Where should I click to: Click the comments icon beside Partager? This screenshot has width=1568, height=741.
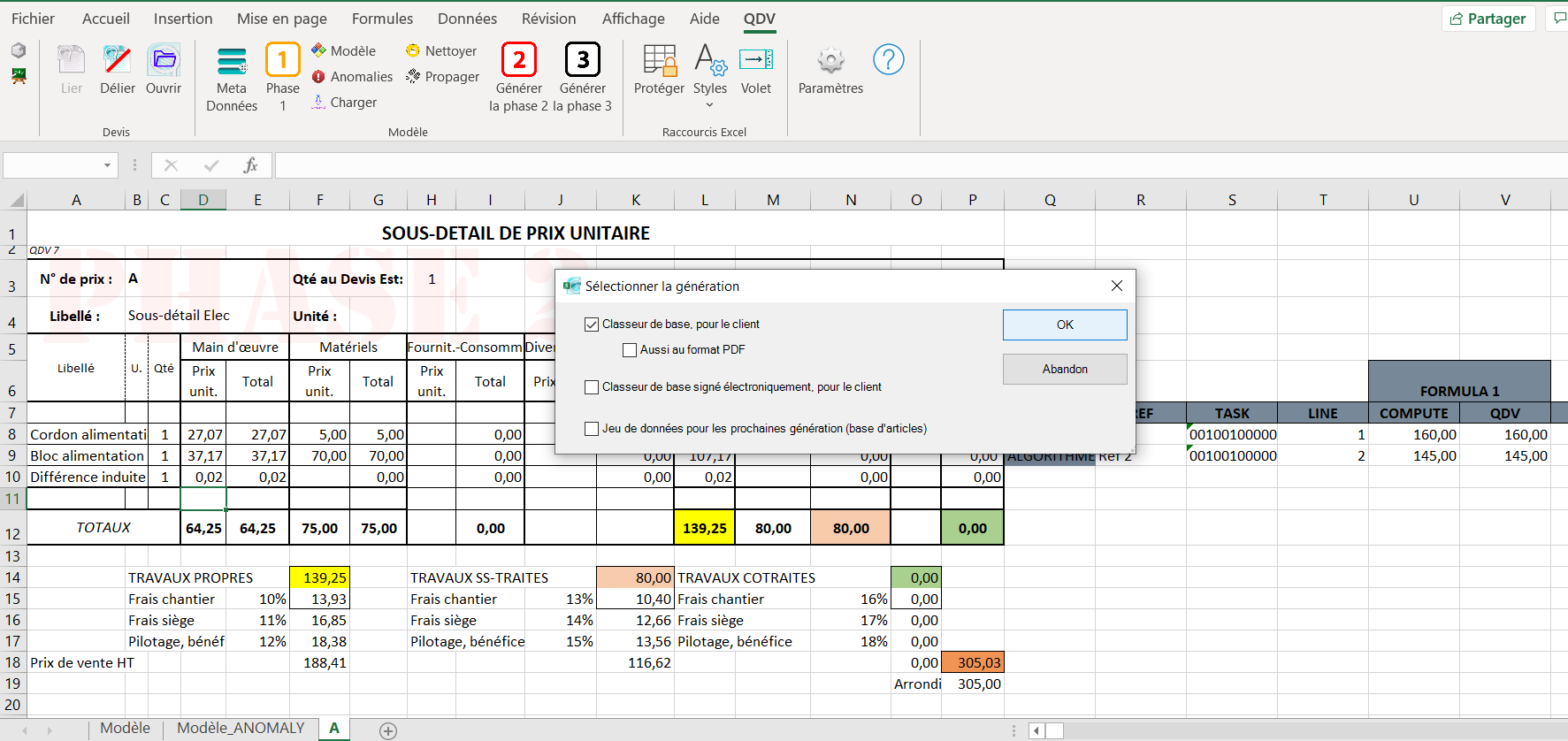tap(1559, 19)
